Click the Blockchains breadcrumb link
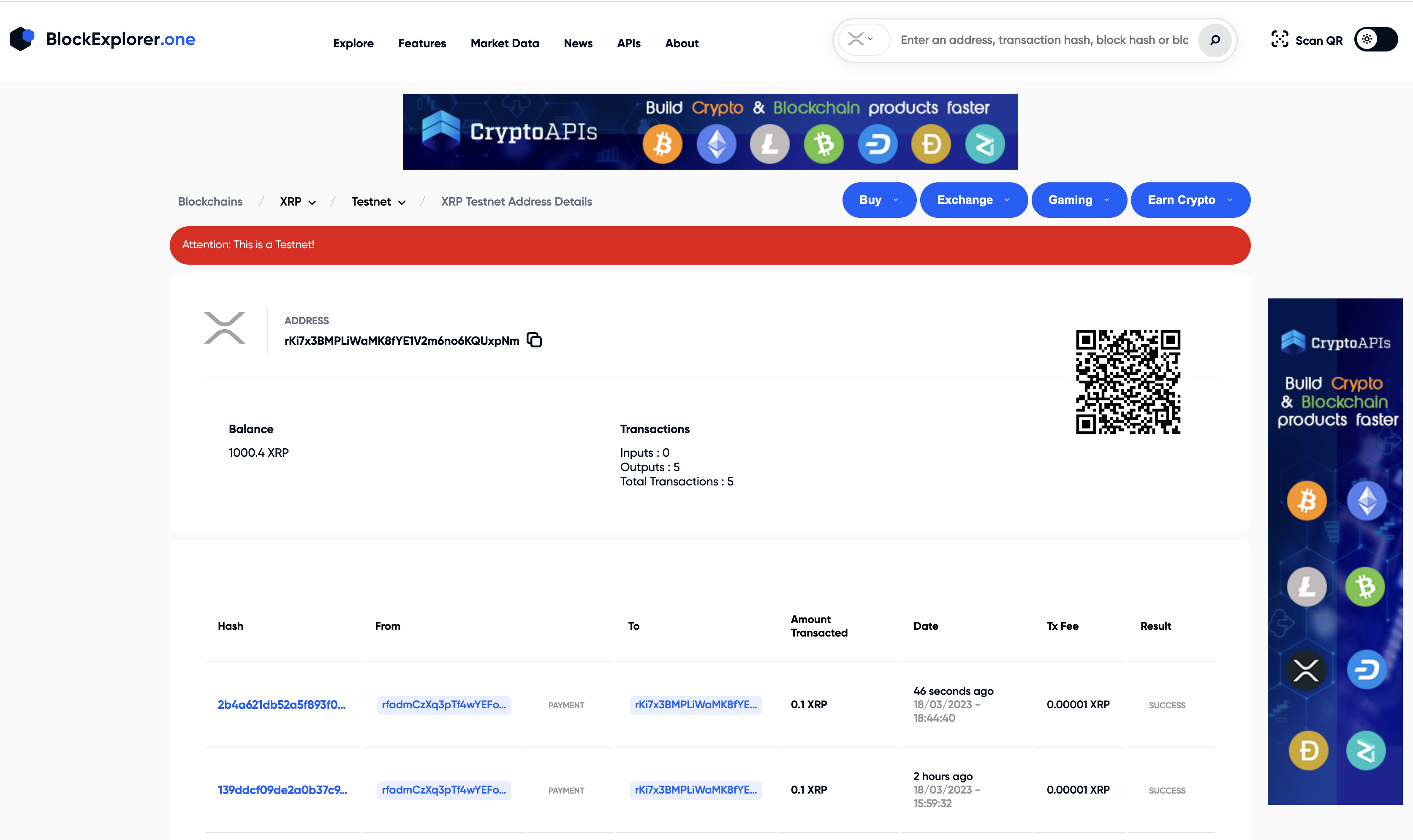Viewport: 1413px width, 840px height. pos(210,202)
